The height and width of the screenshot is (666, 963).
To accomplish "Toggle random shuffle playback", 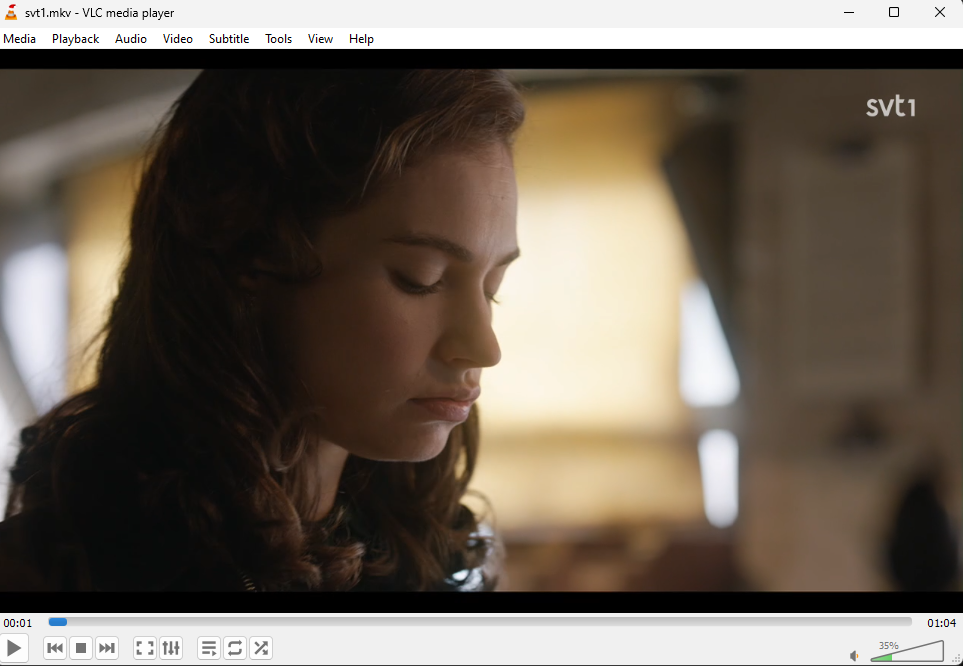I will pos(261,648).
